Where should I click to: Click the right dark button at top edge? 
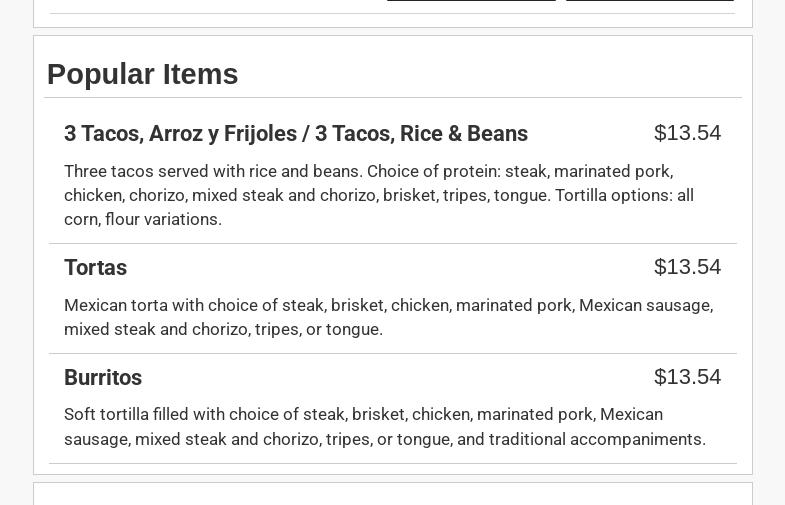coord(649,1)
